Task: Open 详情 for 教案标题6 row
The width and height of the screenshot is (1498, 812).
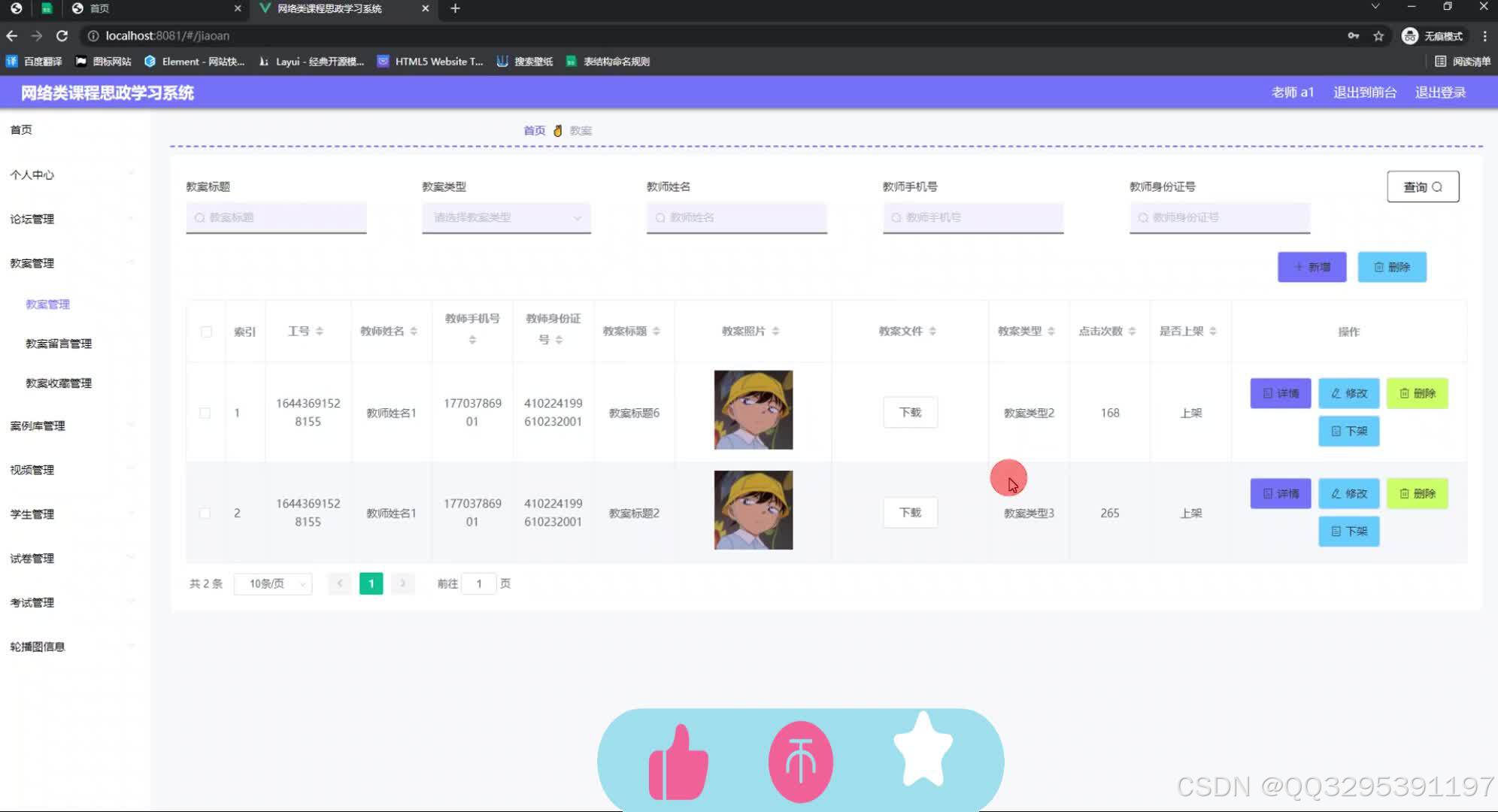Action: click(x=1281, y=393)
